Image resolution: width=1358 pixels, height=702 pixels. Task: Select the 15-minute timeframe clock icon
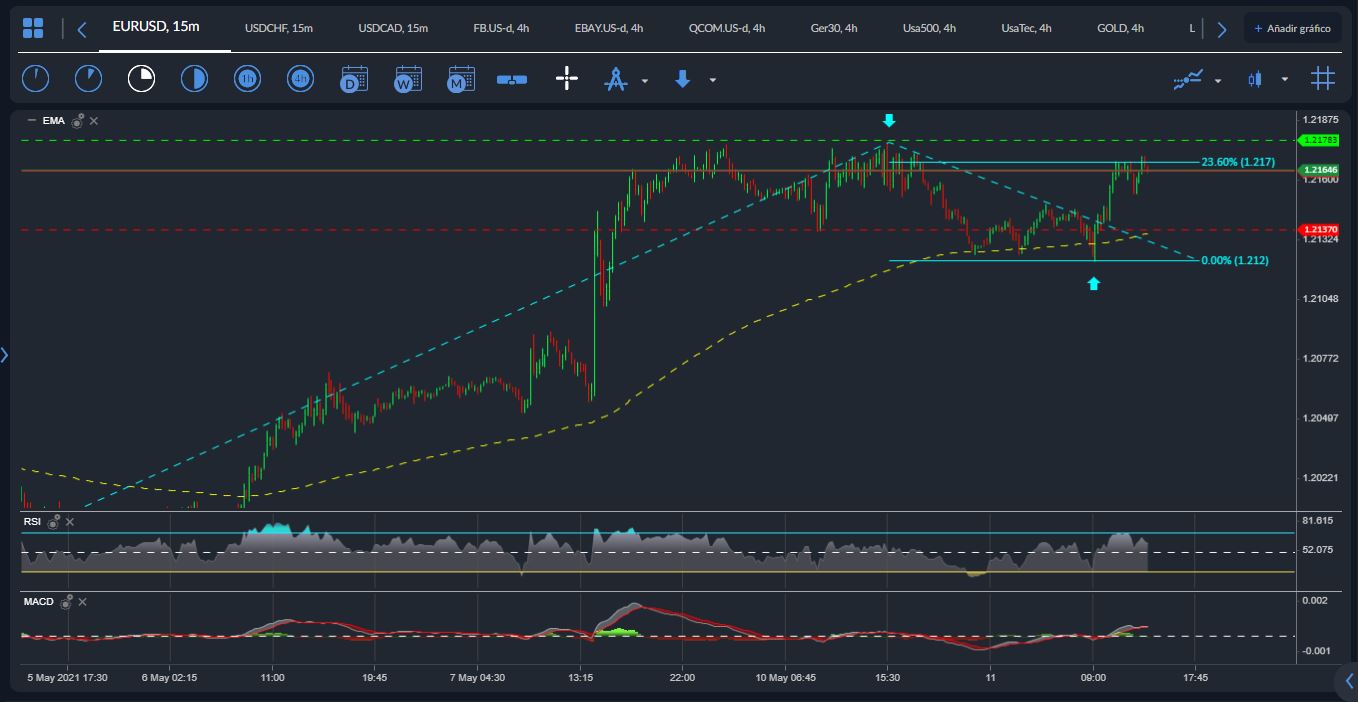click(x=141, y=79)
